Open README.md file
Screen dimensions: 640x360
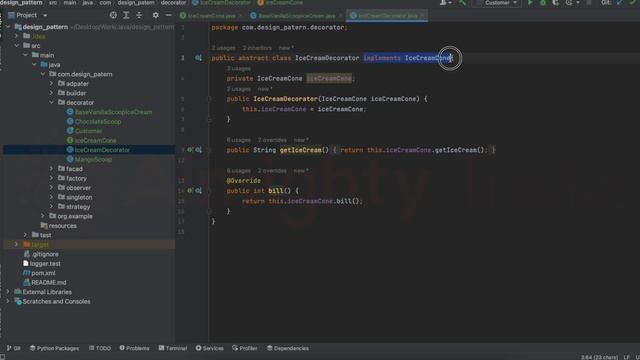[x=44, y=282]
